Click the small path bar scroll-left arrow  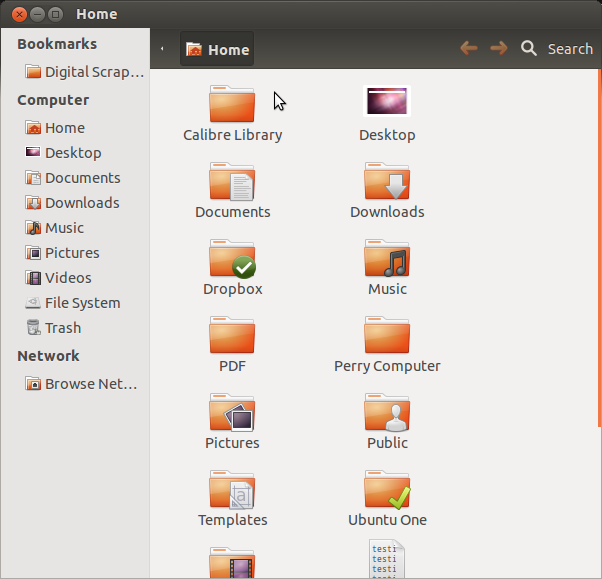pos(162,49)
